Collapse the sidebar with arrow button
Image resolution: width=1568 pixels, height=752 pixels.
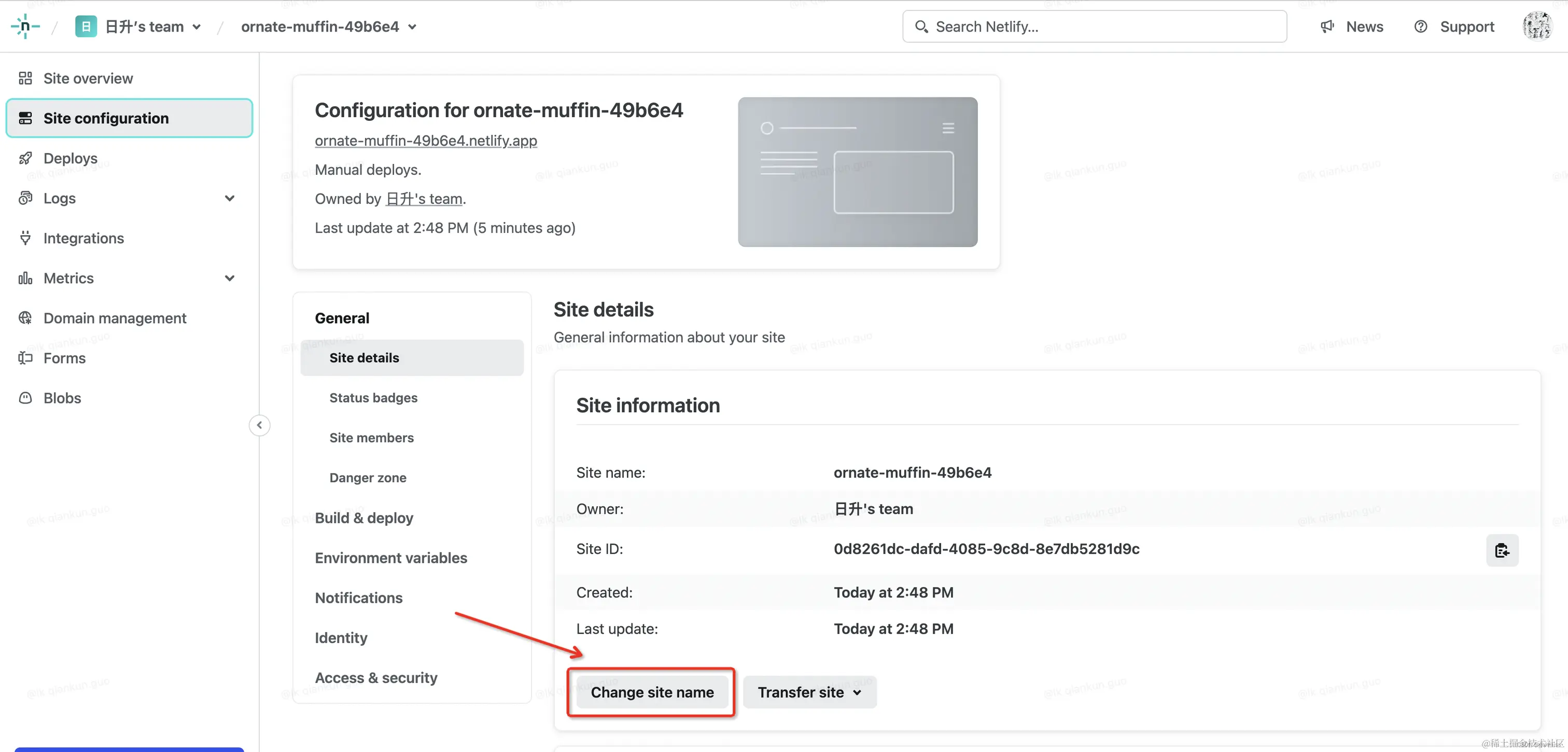259,425
